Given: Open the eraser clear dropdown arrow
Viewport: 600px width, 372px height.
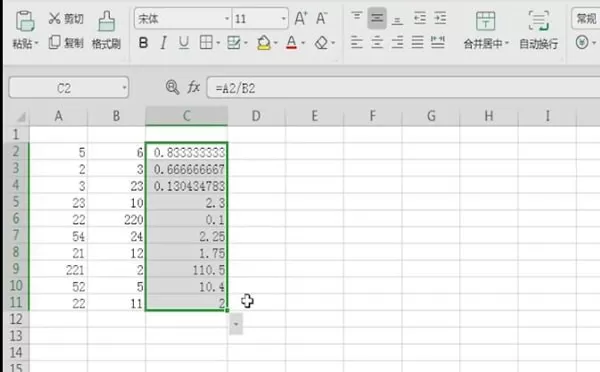Looking at the screenshot, I should (333, 43).
